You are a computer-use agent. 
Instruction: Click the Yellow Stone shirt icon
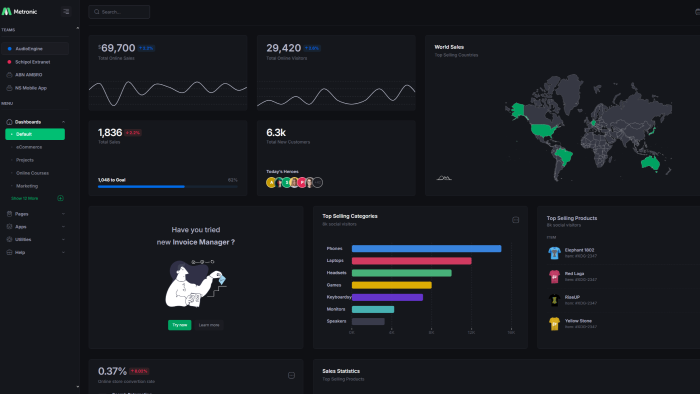pos(554,324)
